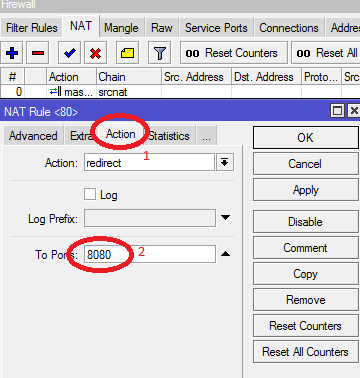Open the Connections tab
The image size is (360, 378).
tap(289, 28)
